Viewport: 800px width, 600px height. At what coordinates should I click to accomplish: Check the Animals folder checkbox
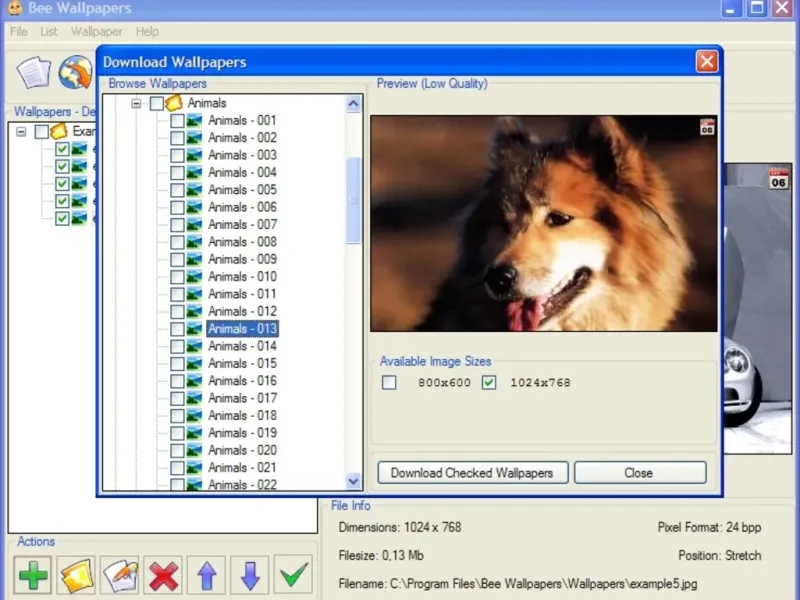click(x=157, y=104)
